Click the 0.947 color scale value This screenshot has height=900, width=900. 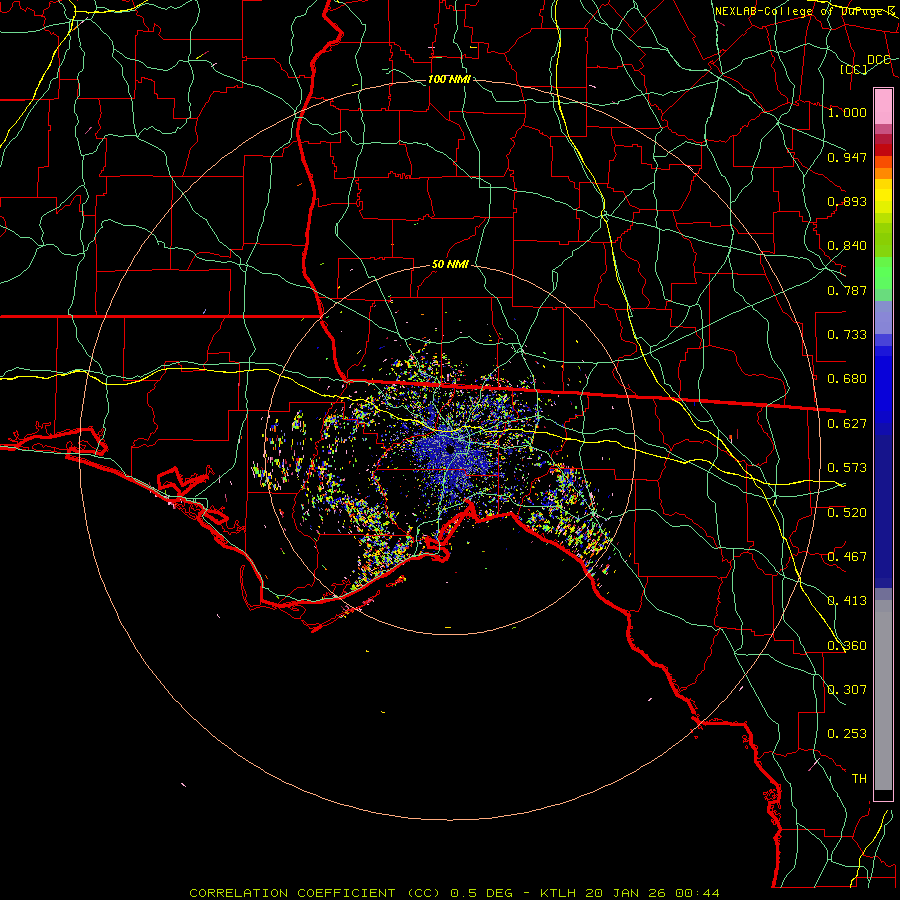coord(847,157)
